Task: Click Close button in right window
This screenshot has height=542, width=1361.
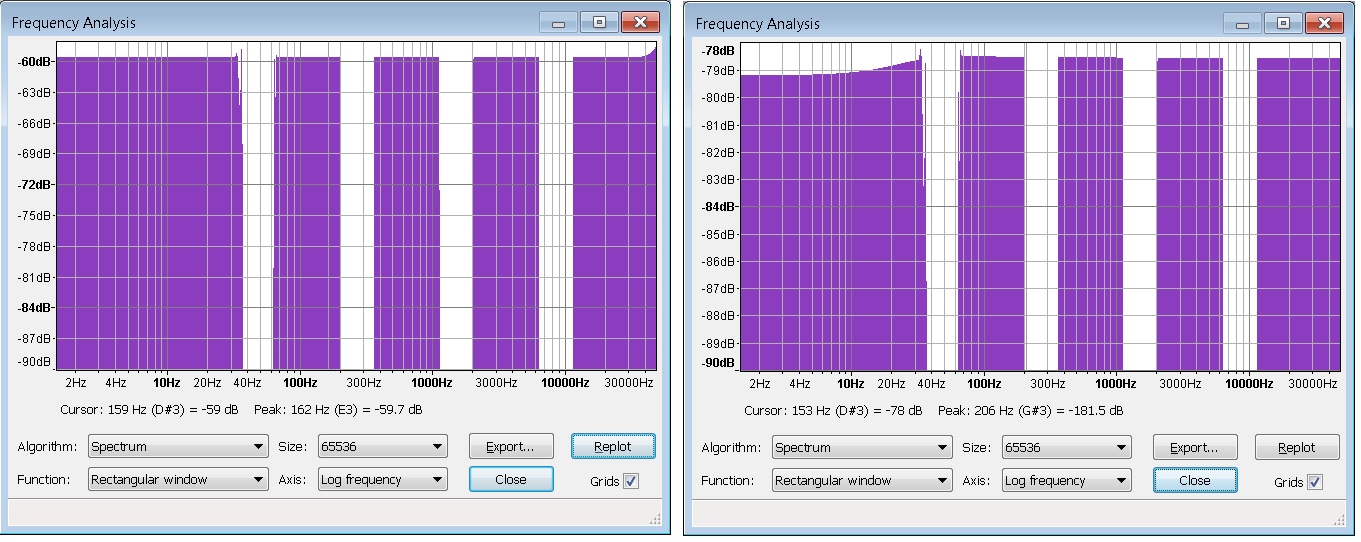Action: click(1195, 481)
